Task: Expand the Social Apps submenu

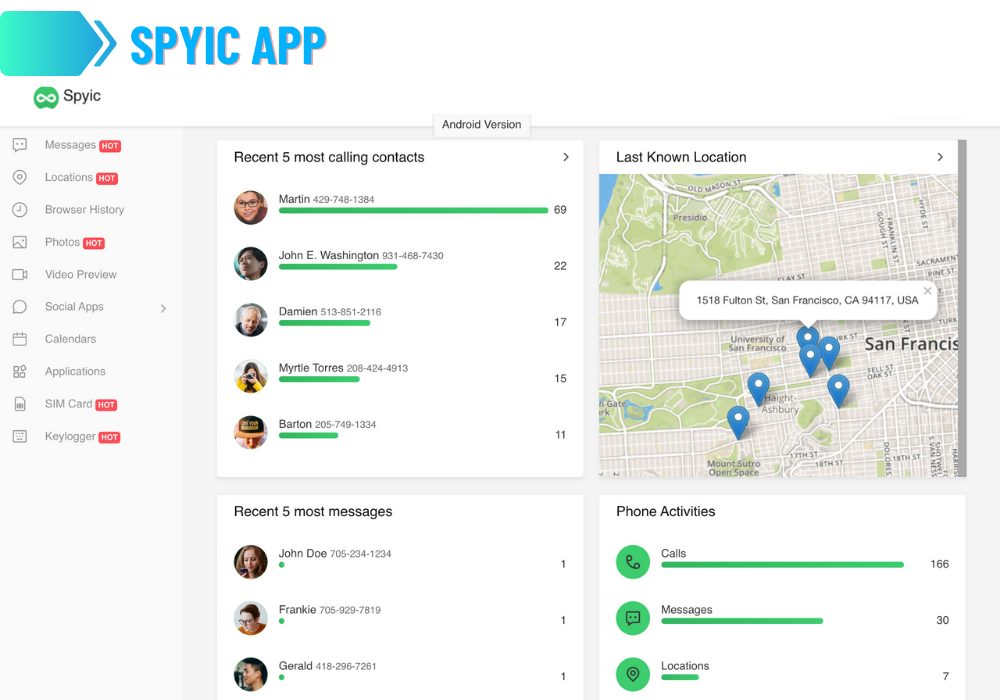Action: click(162, 307)
